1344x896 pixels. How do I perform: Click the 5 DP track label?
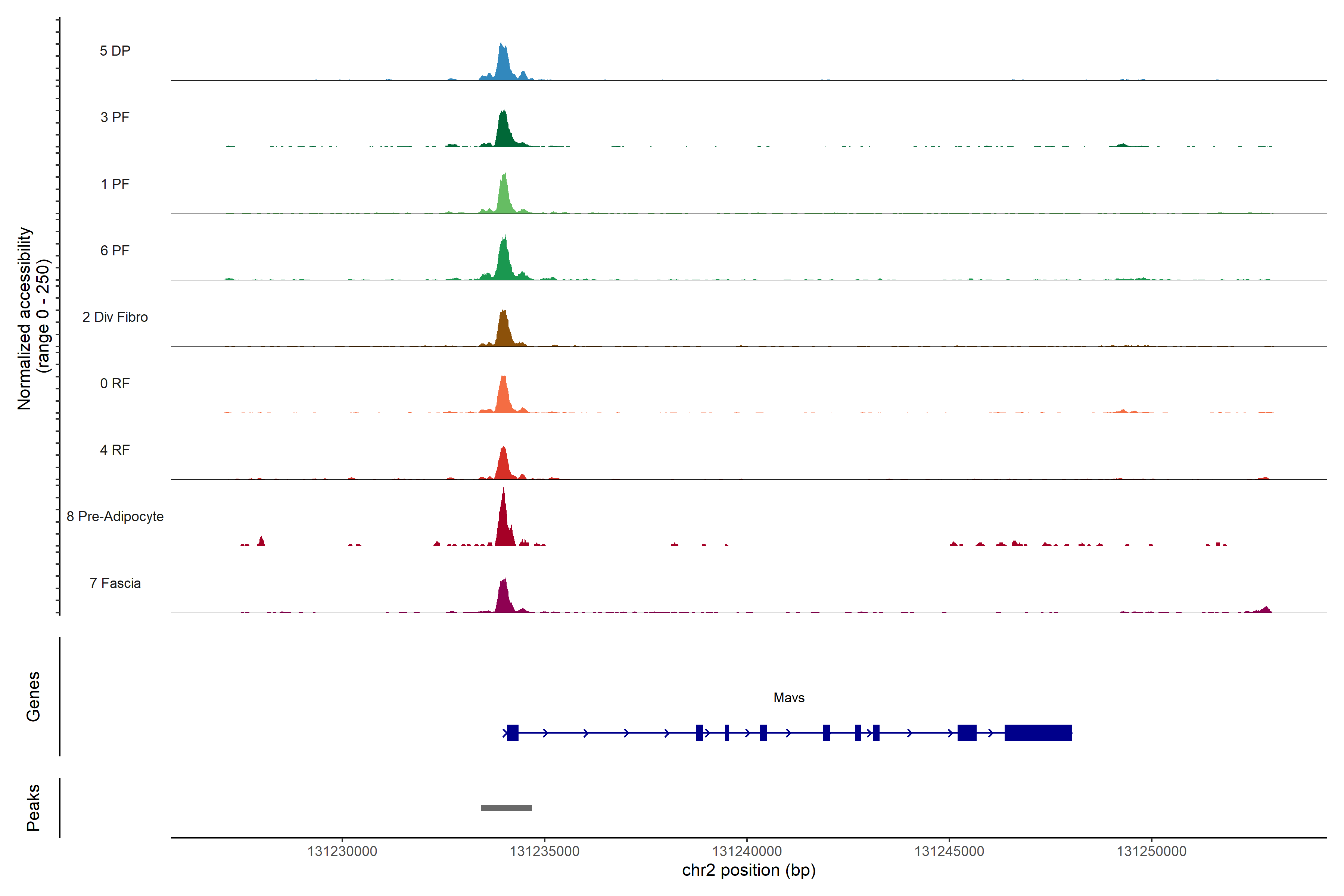[115, 51]
